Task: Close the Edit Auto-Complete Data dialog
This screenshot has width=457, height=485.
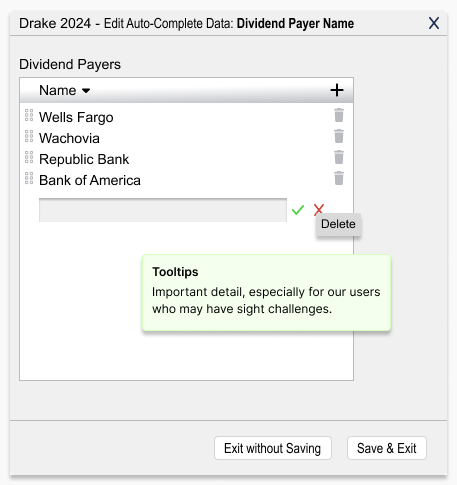Action: (434, 23)
